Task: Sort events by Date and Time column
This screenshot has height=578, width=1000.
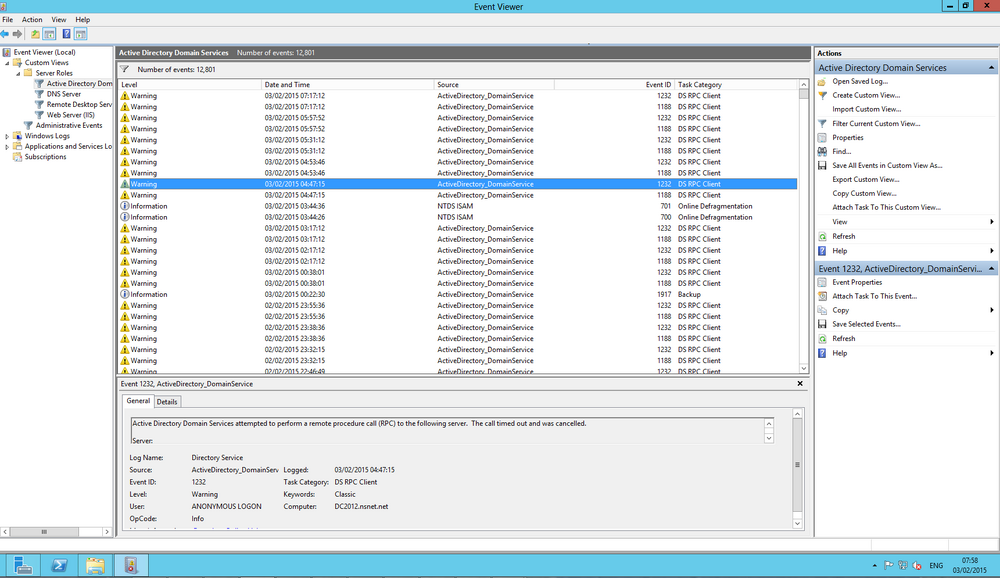Action: pyautogui.click(x=348, y=84)
